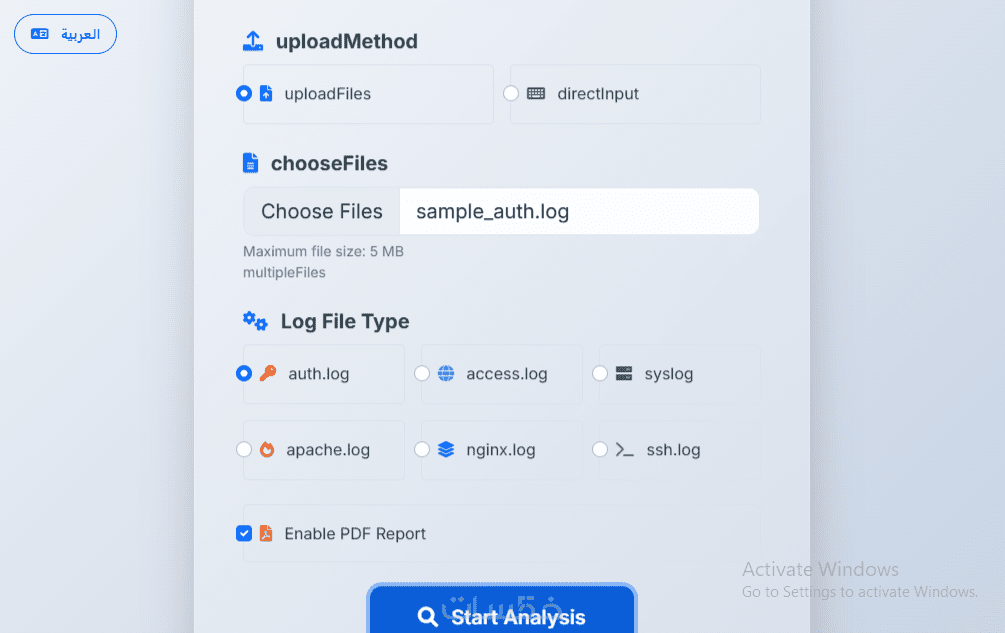1005x633 pixels.
Task: Click the keyboard icon next to directInput
Action: (536, 94)
